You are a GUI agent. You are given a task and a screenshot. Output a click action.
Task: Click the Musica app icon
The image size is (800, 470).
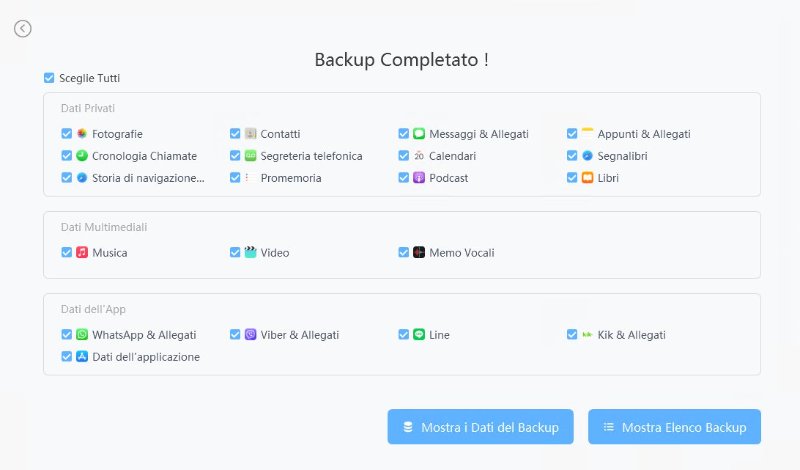(x=82, y=253)
